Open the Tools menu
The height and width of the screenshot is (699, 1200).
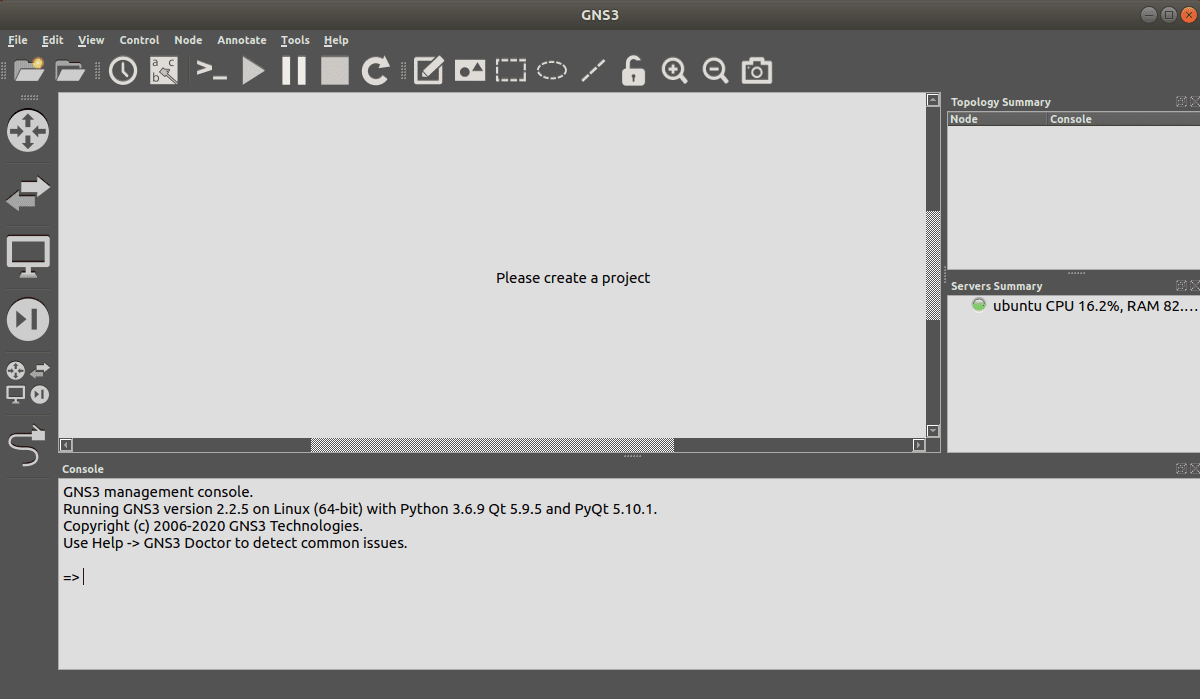[295, 40]
